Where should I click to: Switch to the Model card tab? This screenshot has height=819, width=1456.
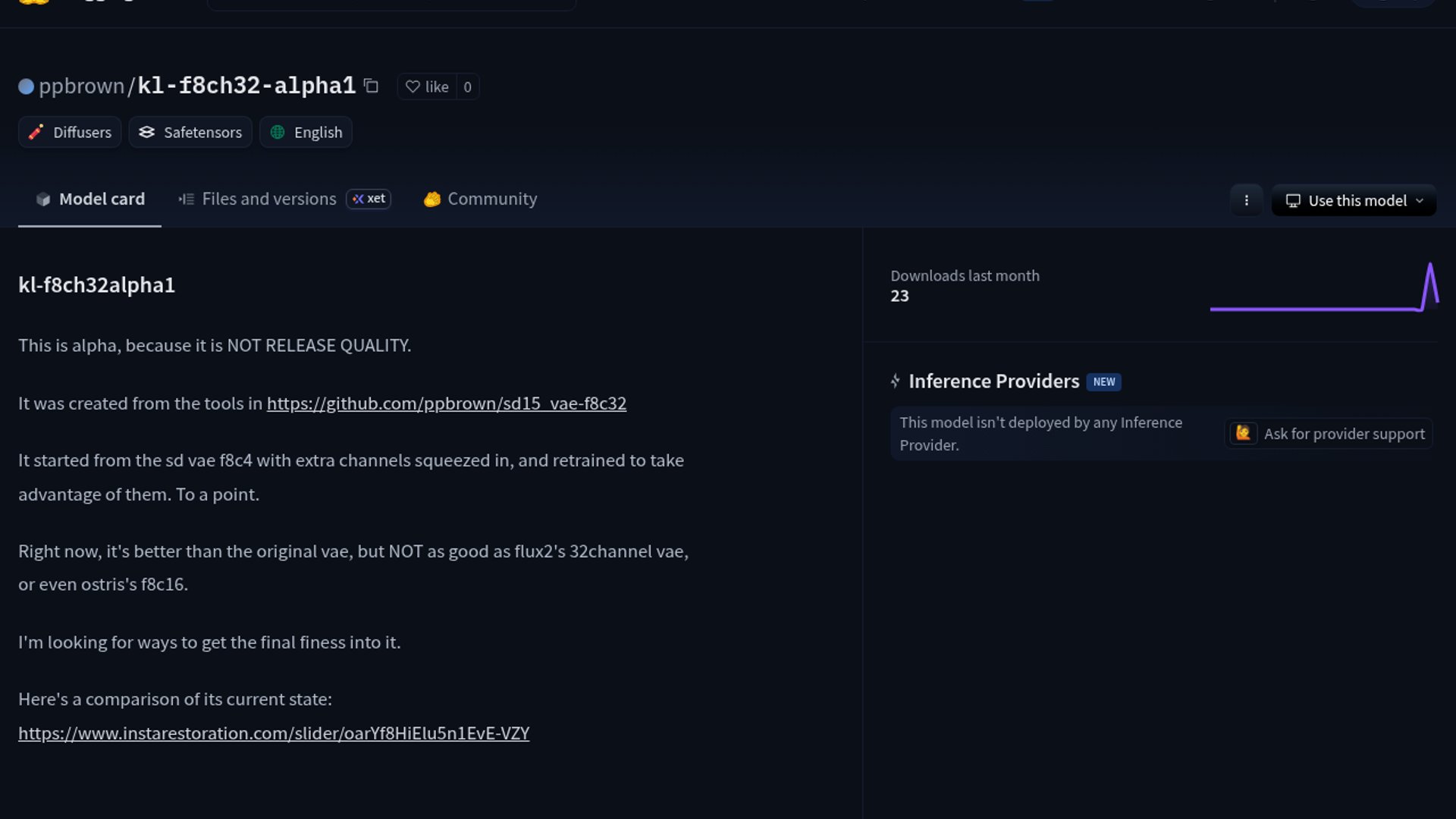coord(89,199)
